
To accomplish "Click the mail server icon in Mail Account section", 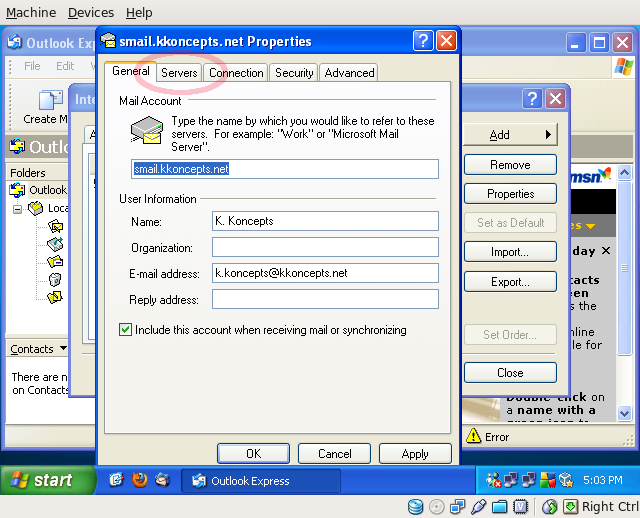I will click(147, 130).
